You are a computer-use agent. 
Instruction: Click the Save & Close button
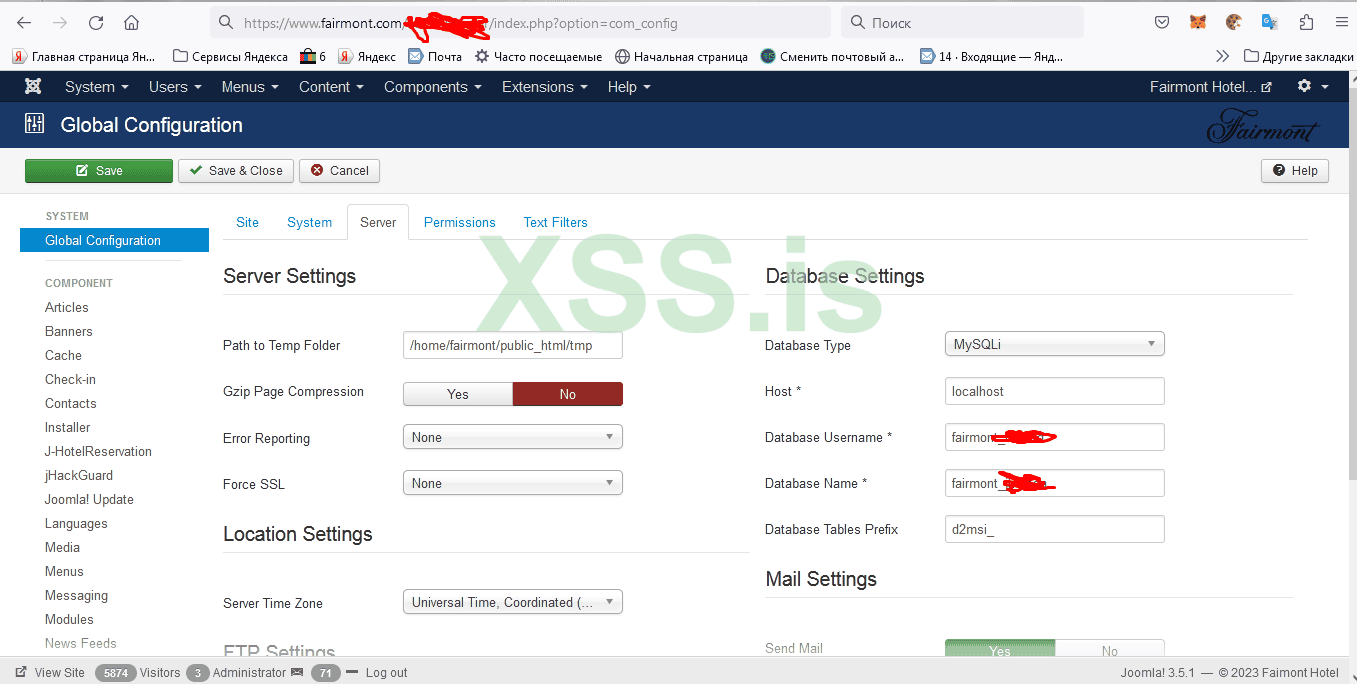coord(236,171)
